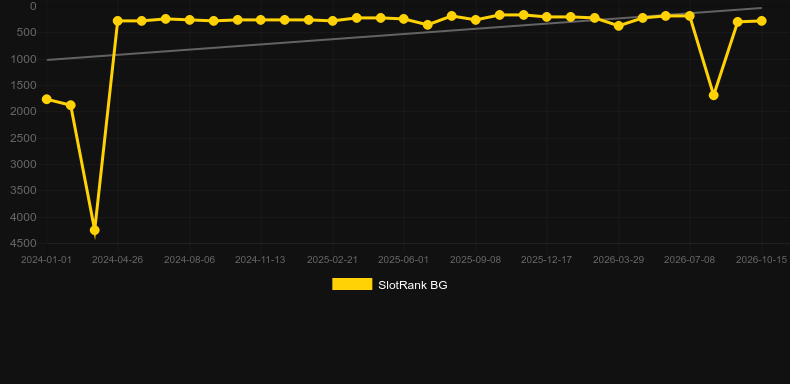Screen dimensions: 790x384
Task: Click the yellow SlotRank BG legend swatch
Action: (352, 284)
